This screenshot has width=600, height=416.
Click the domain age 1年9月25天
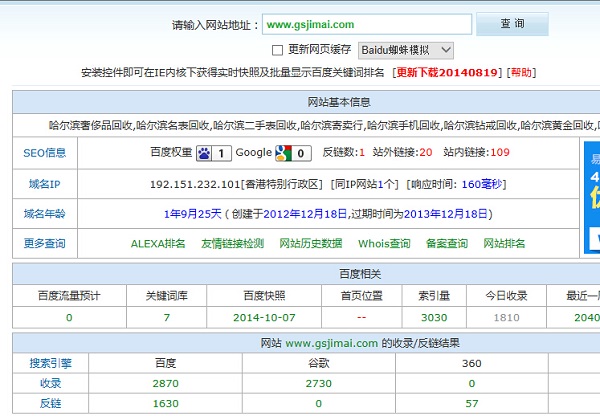coord(193,214)
